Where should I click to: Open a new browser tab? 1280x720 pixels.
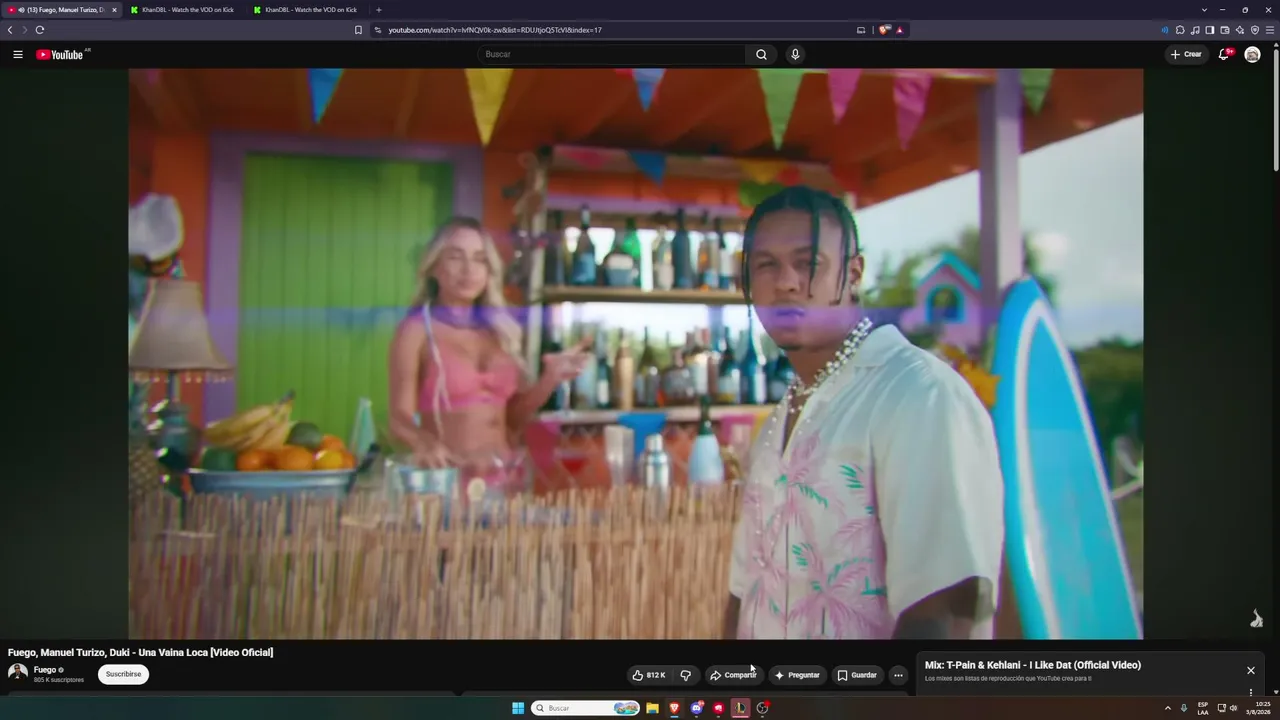tap(378, 10)
